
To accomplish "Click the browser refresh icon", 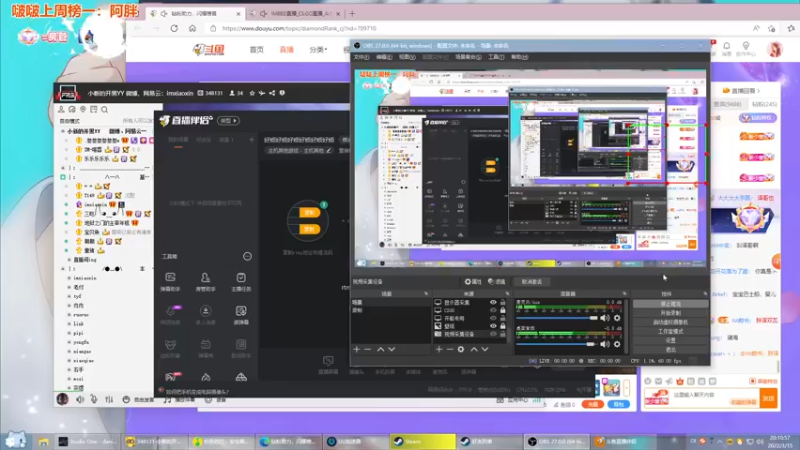I will click(x=174, y=29).
